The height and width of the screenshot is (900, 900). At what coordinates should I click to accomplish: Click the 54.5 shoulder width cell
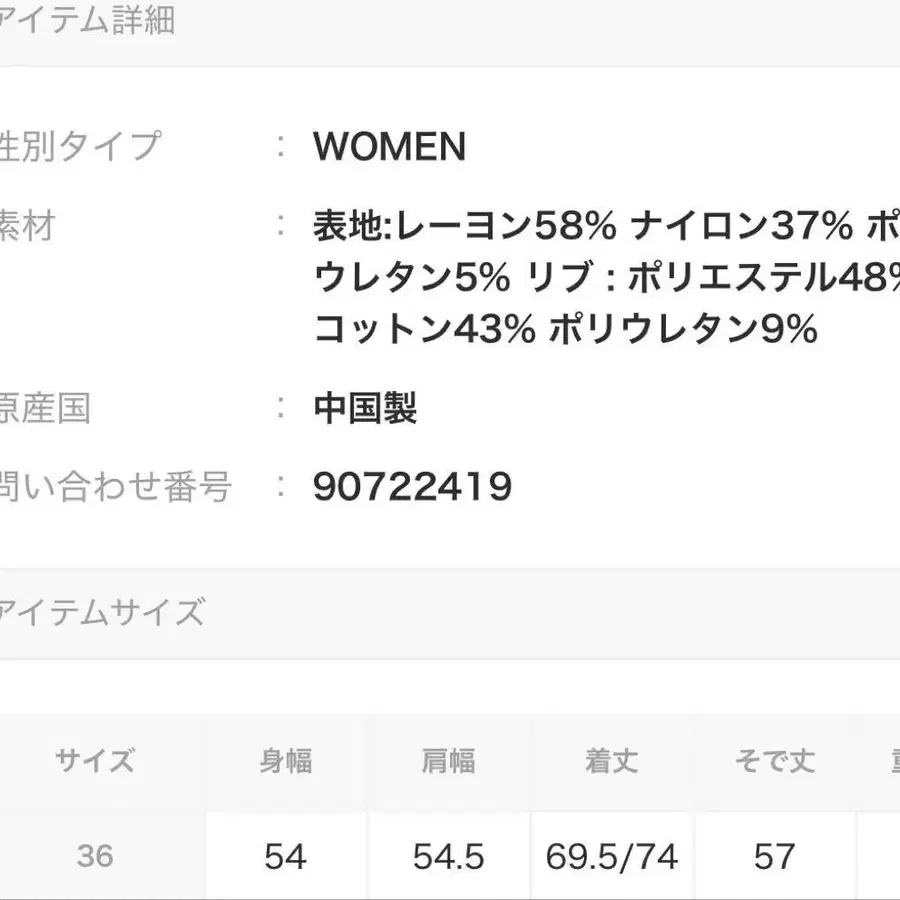point(448,856)
